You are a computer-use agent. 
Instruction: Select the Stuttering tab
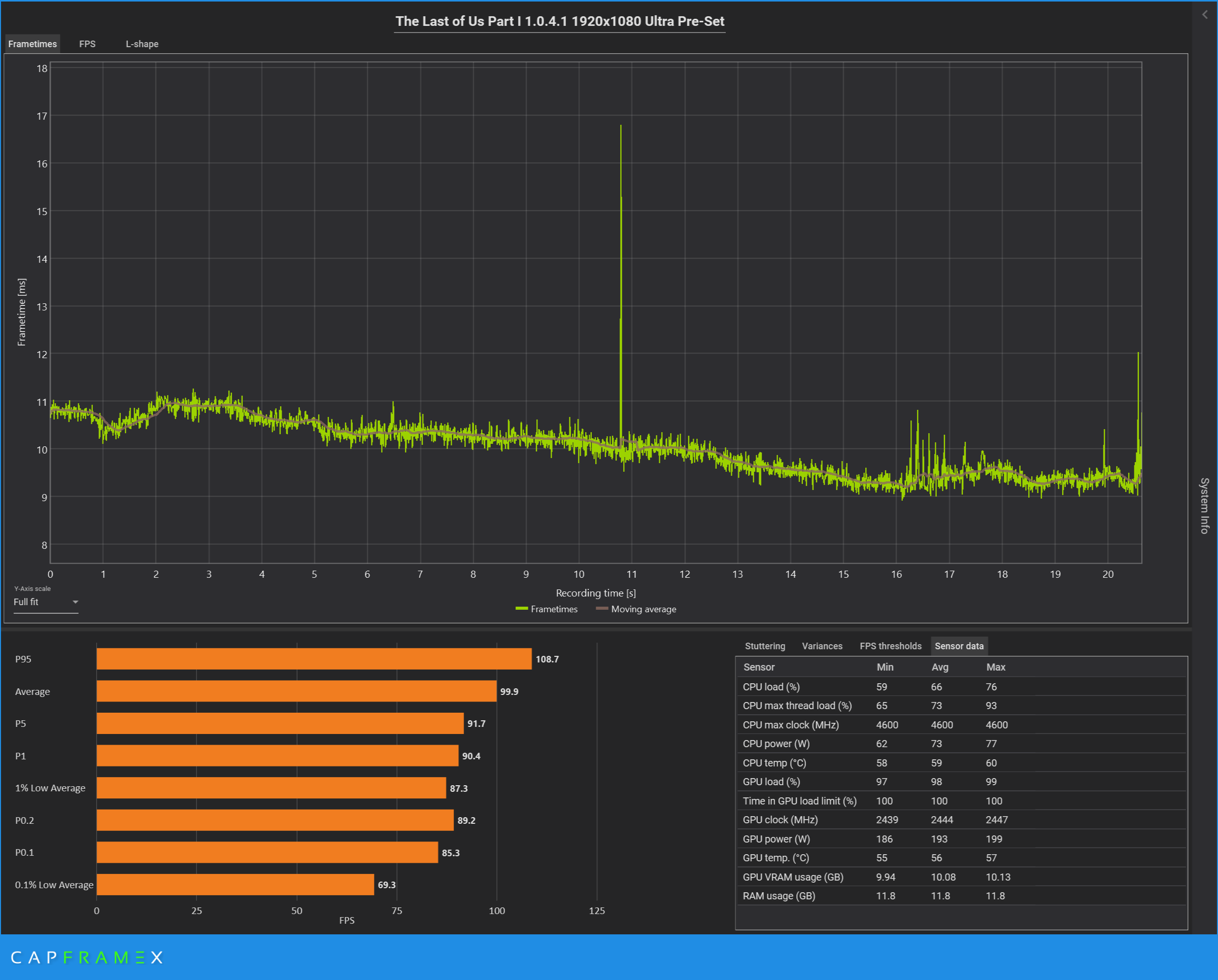pyautogui.click(x=765, y=646)
